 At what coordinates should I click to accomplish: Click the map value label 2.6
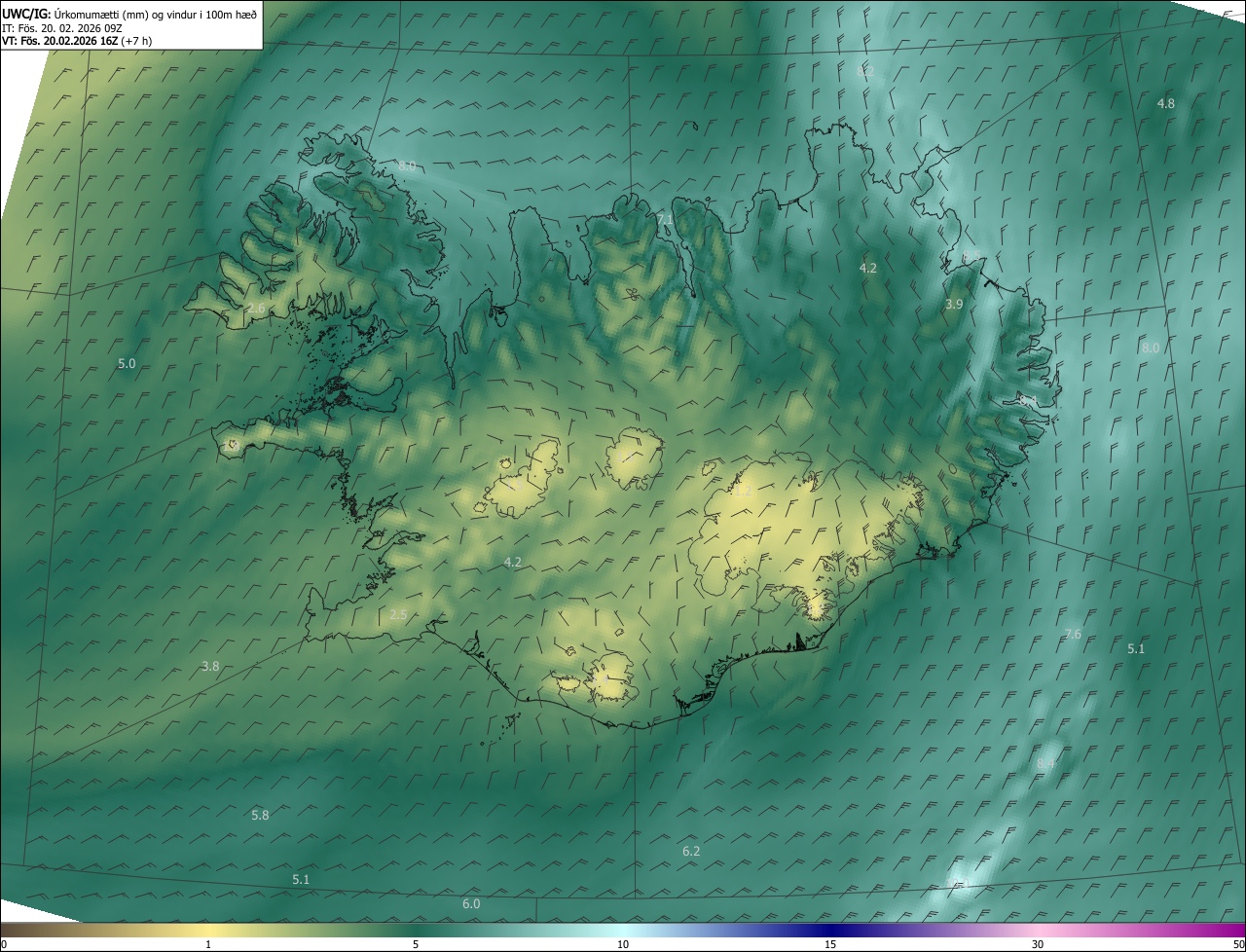tap(256, 308)
